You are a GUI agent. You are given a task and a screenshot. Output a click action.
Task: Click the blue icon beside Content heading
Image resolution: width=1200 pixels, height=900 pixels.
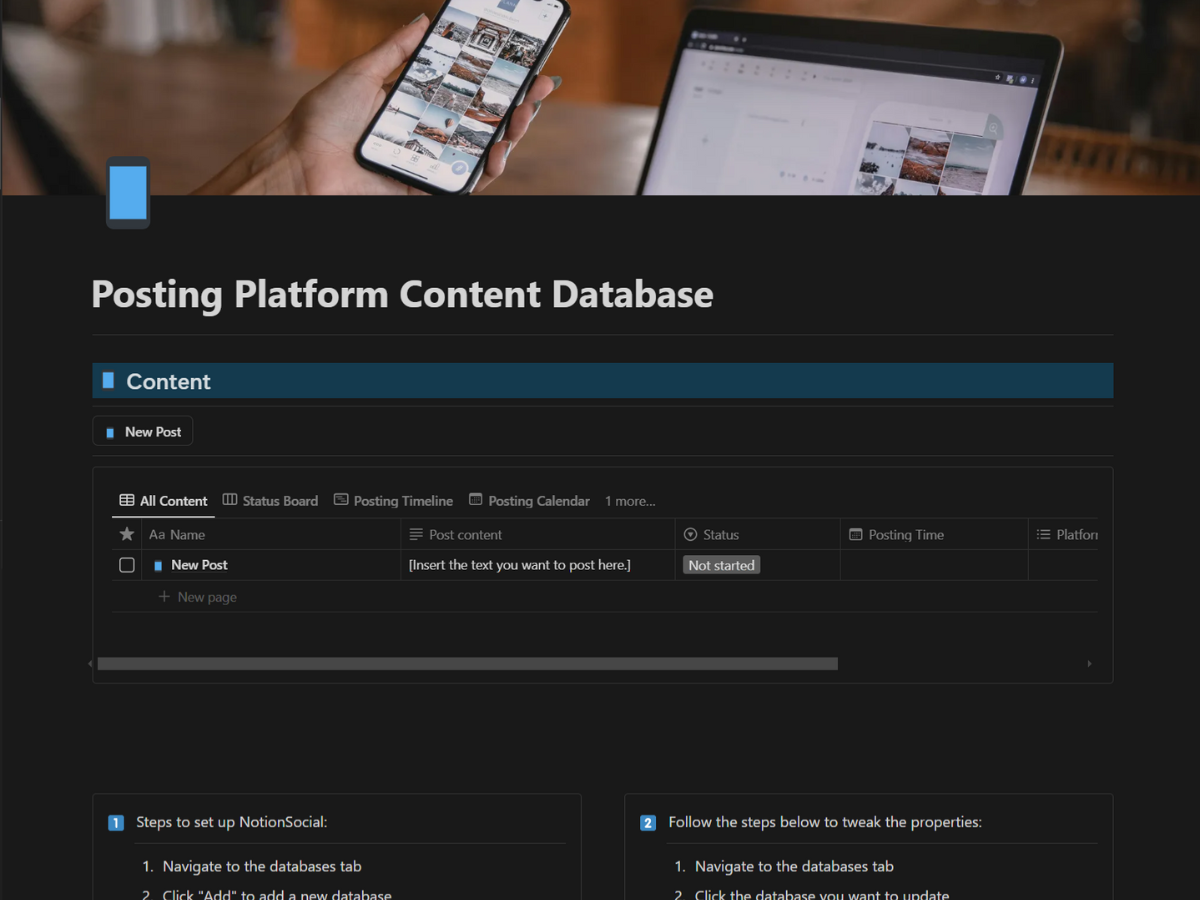108,380
